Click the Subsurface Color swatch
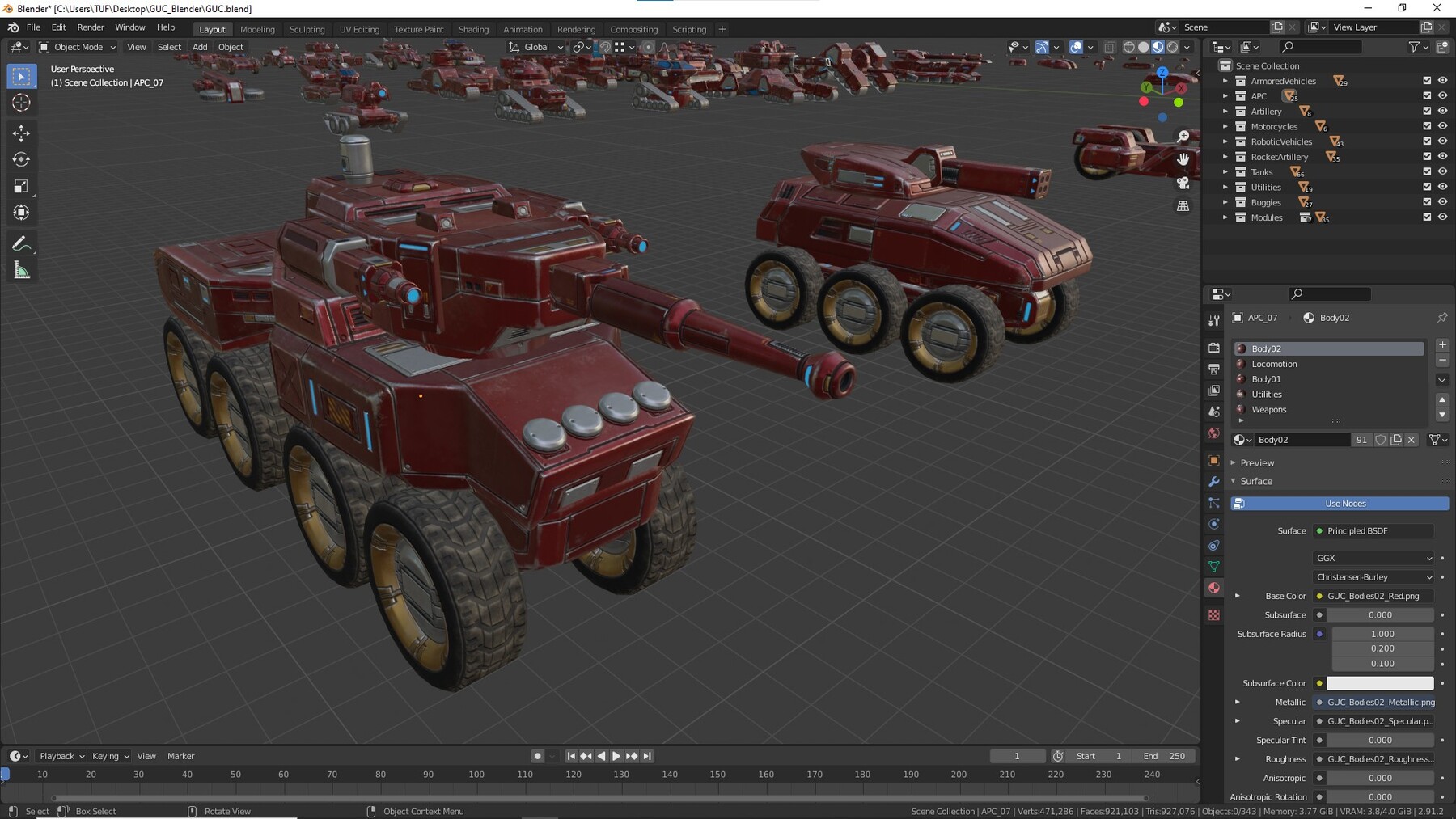Image resolution: width=1456 pixels, height=819 pixels. coord(1380,683)
